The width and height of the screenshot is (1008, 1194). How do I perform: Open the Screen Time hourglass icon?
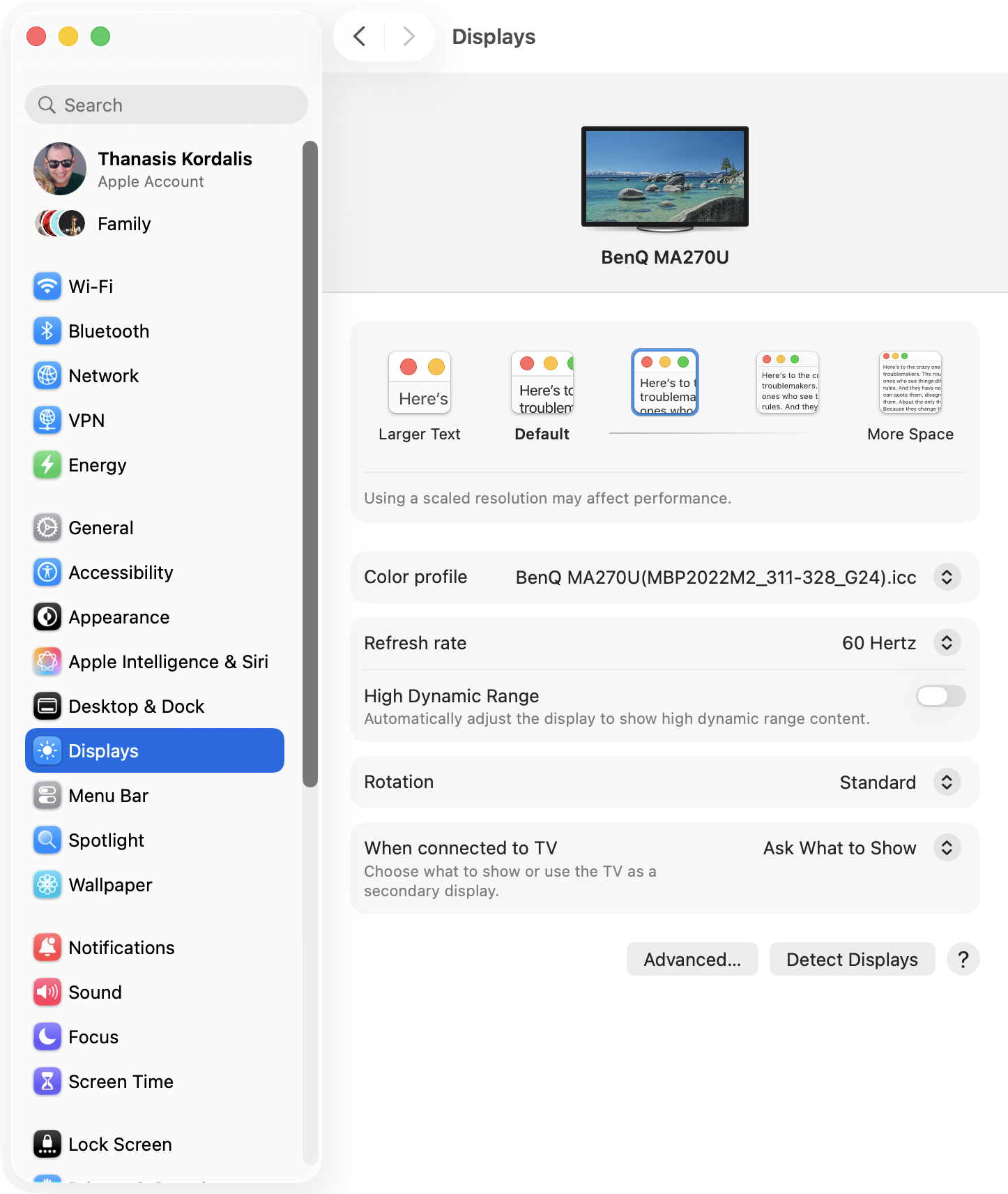[x=47, y=1082]
